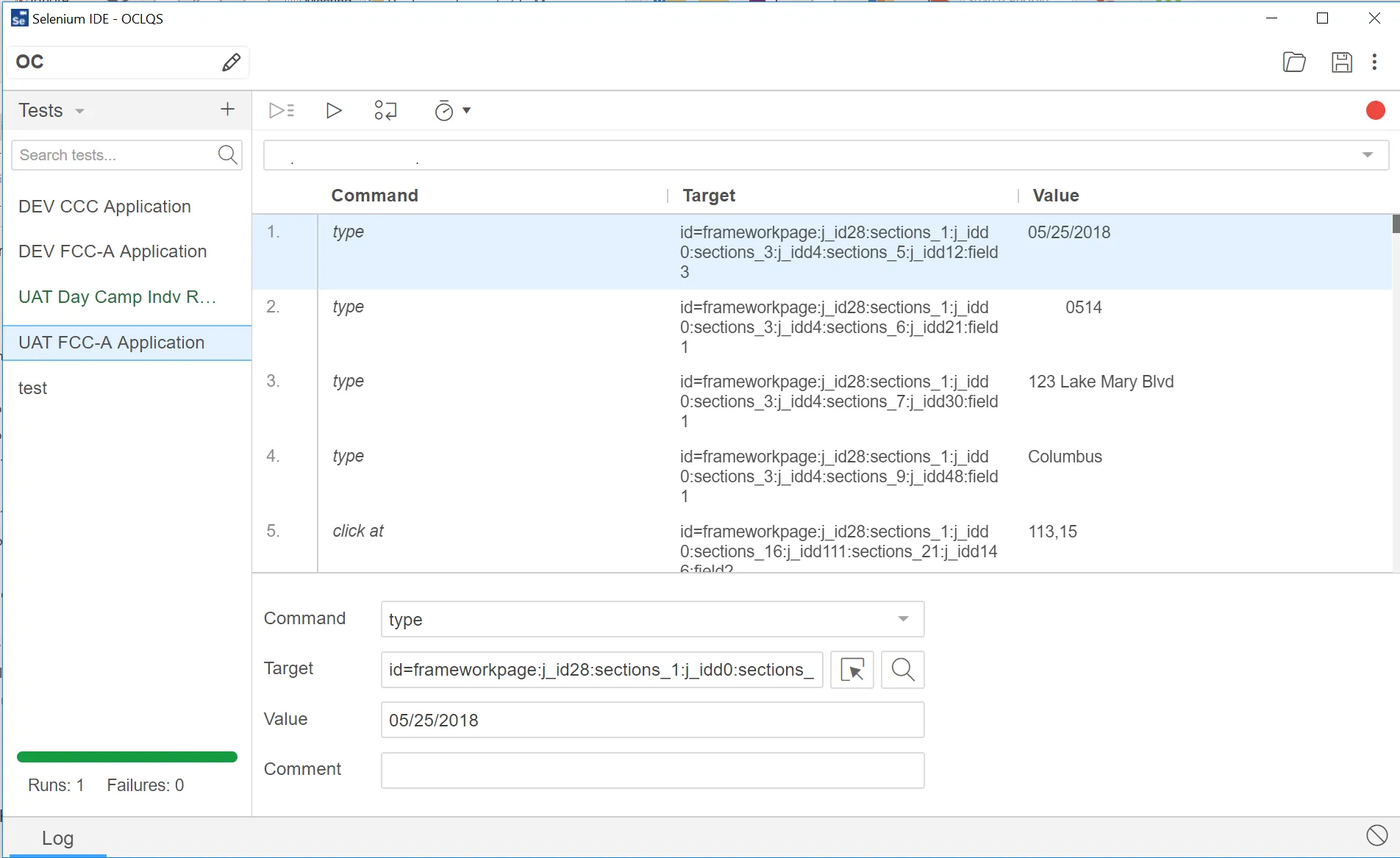Click the select target in page icon

[852, 670]
